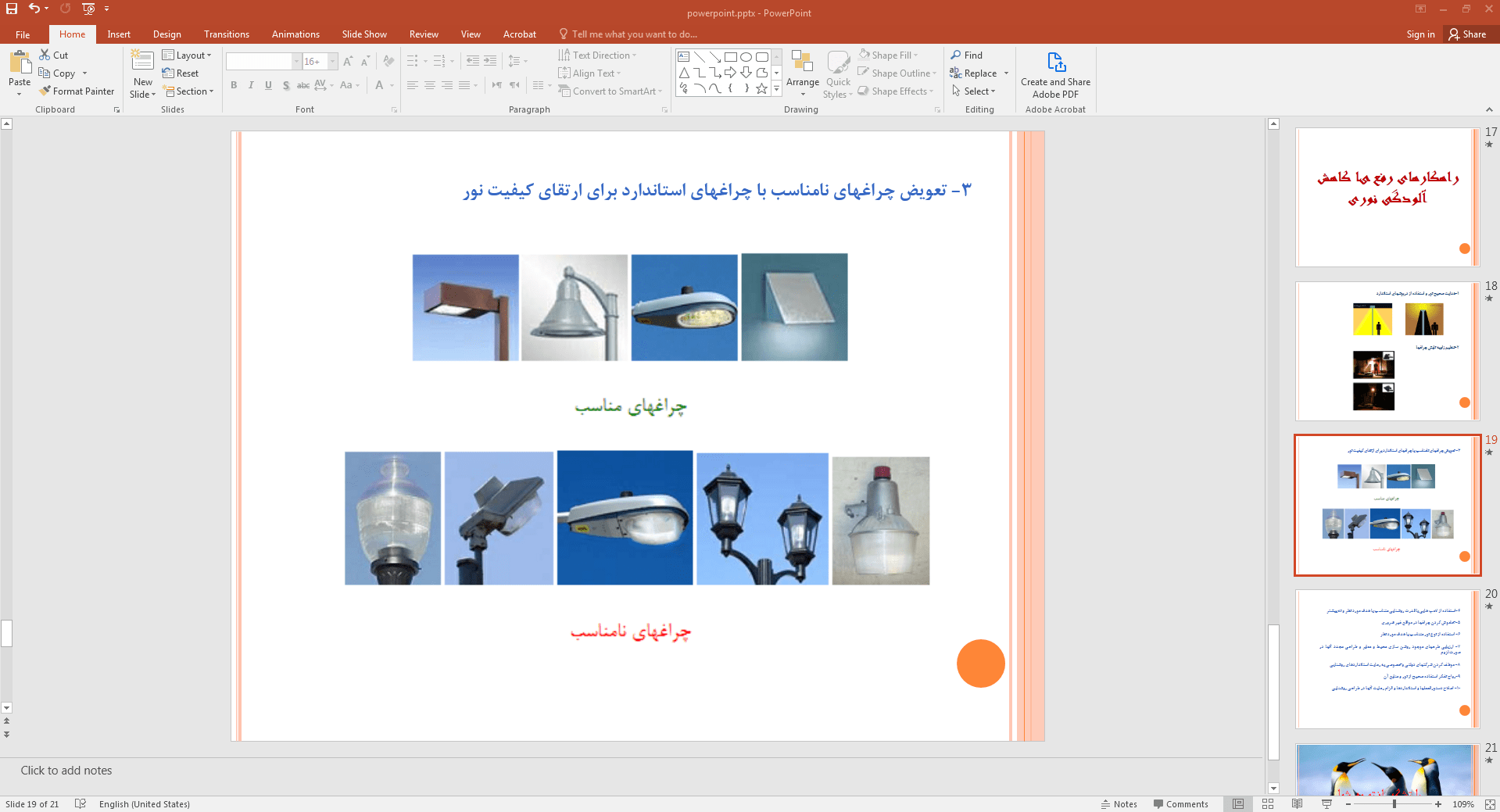Open the font size dropdown arrow
The image size is (1500, 812).
[332, 62]
